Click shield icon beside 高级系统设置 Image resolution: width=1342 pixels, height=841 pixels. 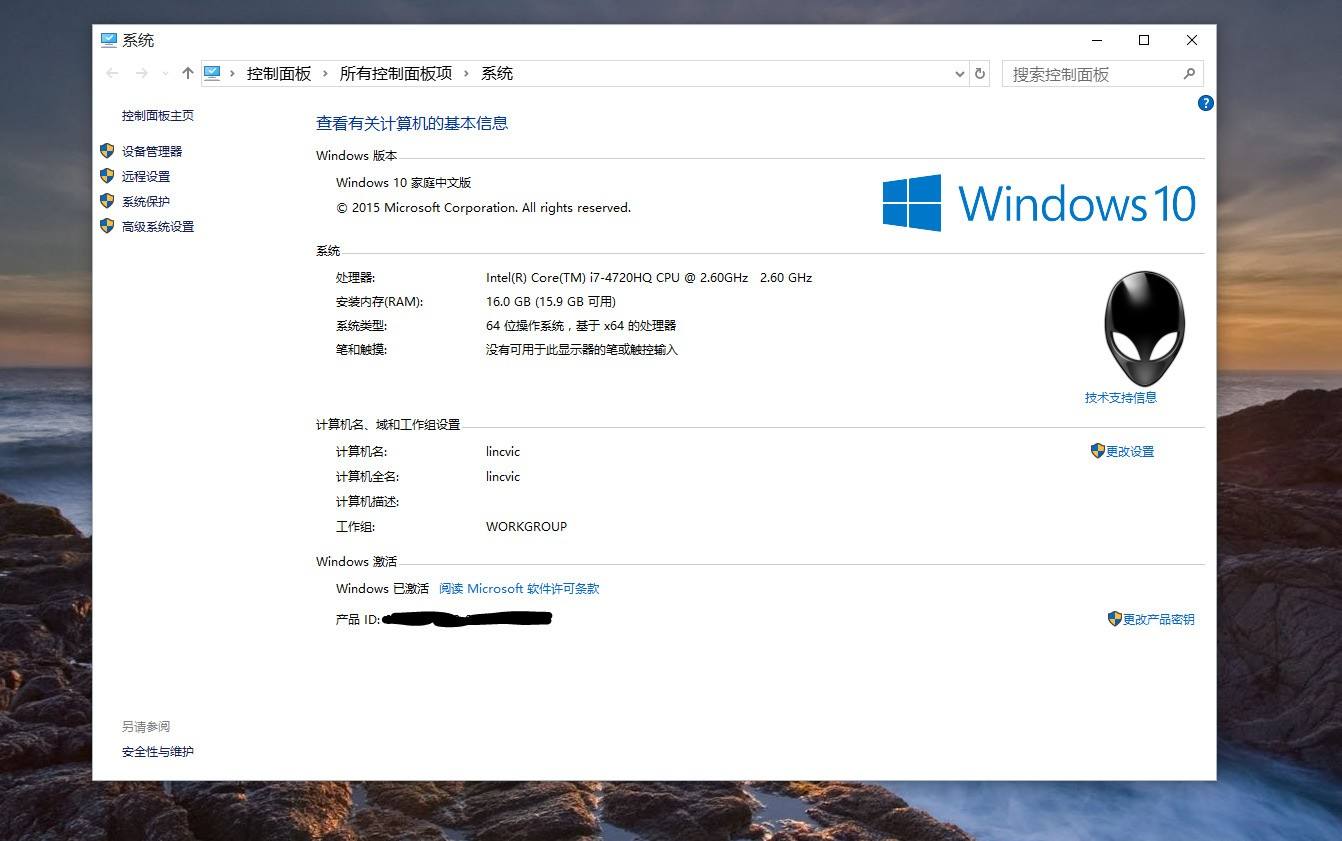[x=107, y=226]
